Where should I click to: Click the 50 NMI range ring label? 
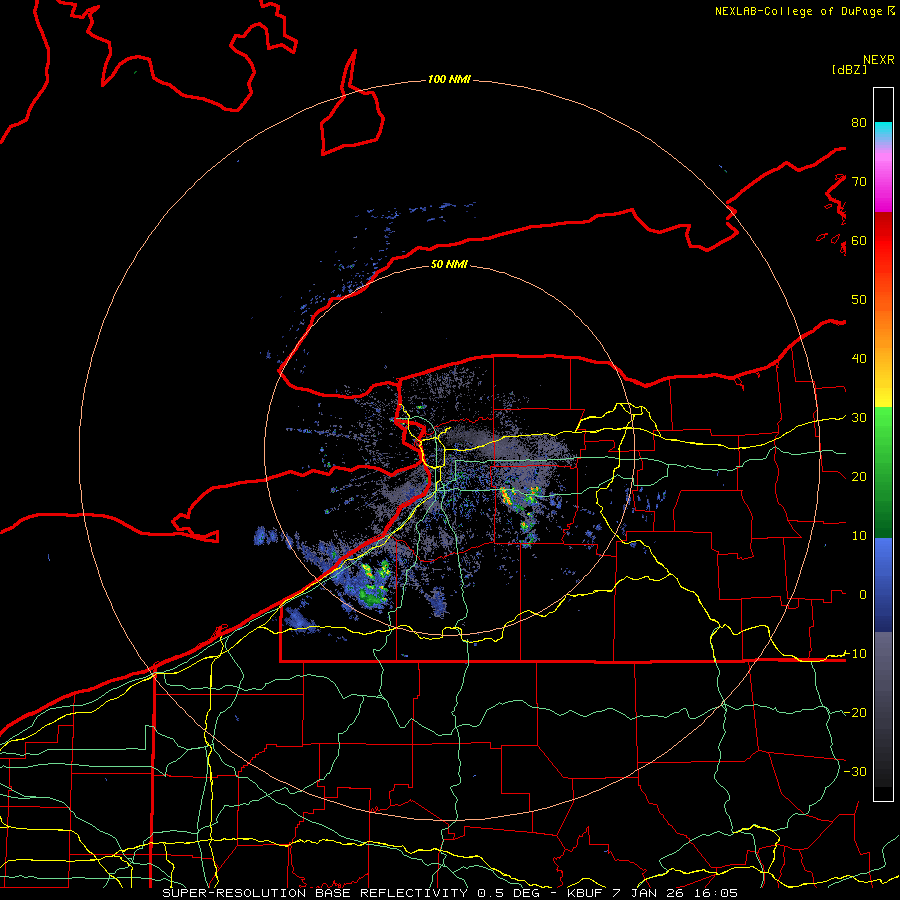(x=449, y=264)
